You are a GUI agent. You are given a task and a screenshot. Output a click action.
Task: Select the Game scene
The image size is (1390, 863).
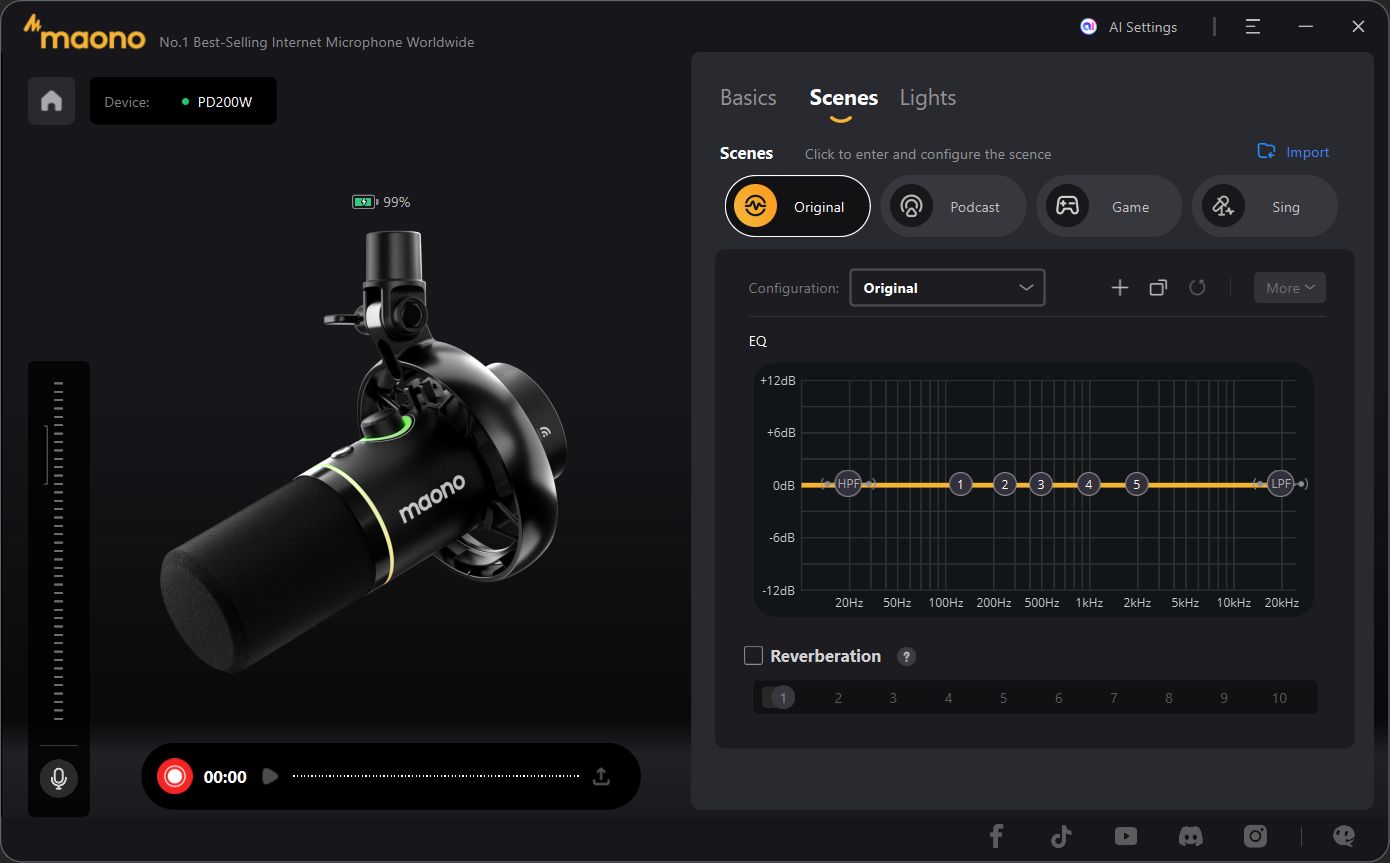coord(1110,206)
